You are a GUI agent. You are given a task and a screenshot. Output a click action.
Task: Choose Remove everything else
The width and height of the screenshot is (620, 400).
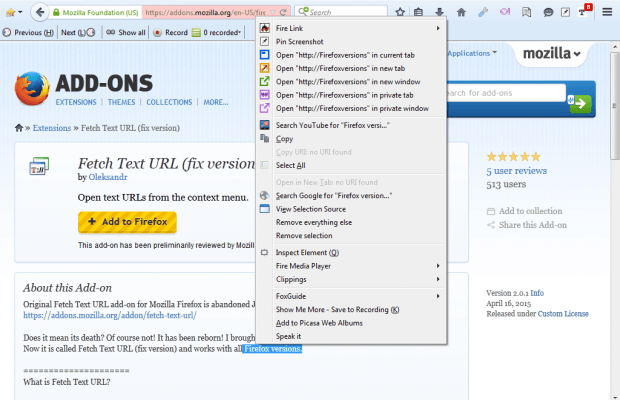352,222
